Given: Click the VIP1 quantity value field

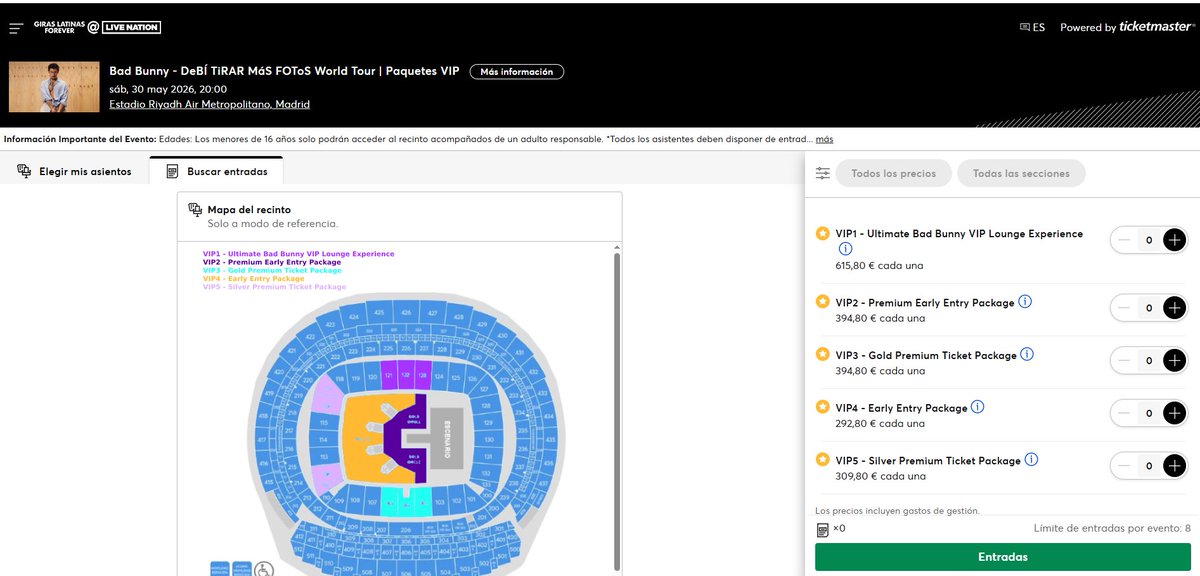Looking at the screenshot, I should pos(1150,240).
